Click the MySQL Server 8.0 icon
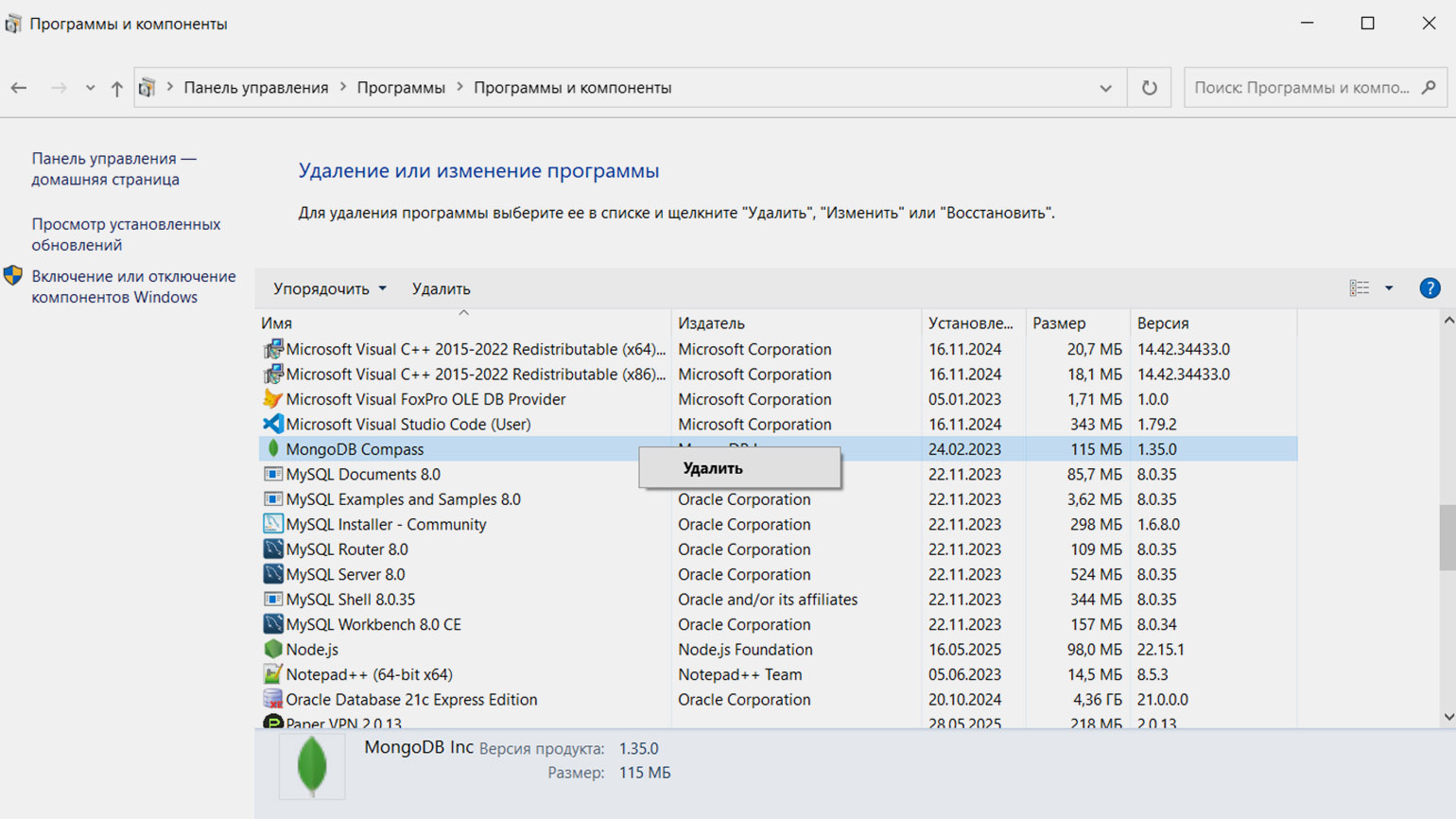This screenshot has height=819, width=1456. [x=273, y=574]
